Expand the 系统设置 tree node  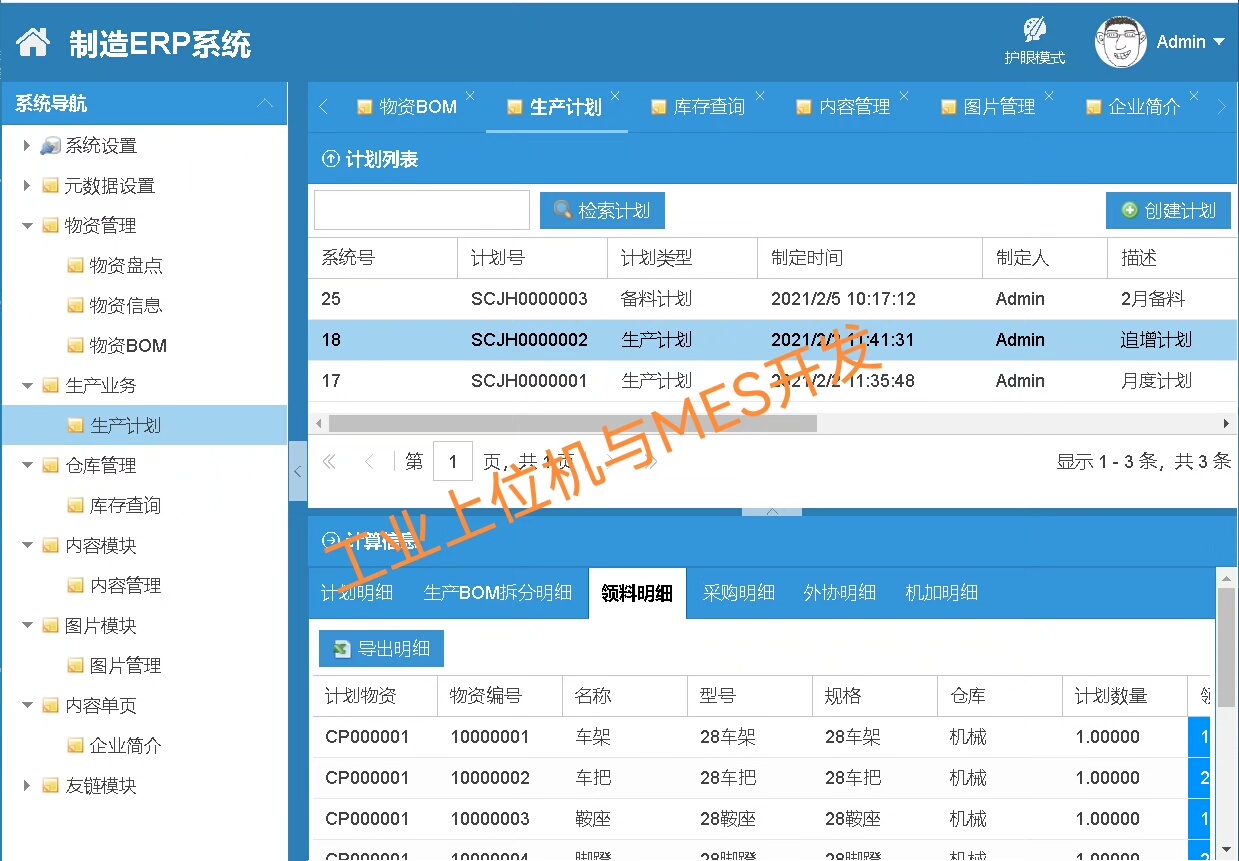[27, 146]
